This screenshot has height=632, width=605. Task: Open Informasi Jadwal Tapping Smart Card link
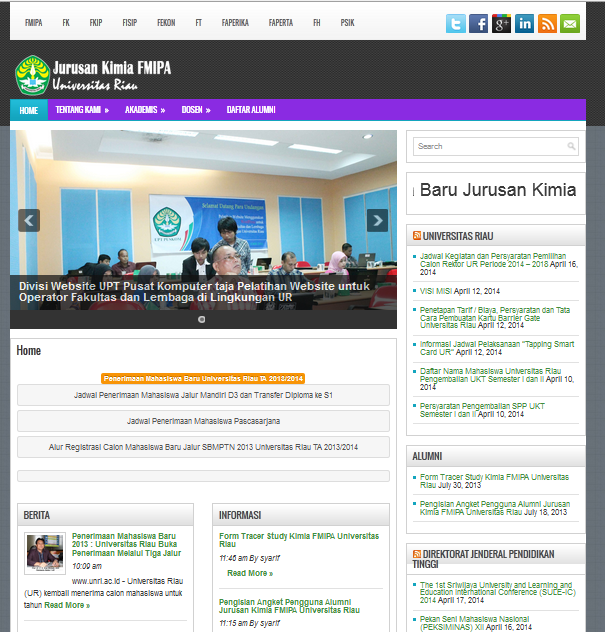[x=497, y=348]
